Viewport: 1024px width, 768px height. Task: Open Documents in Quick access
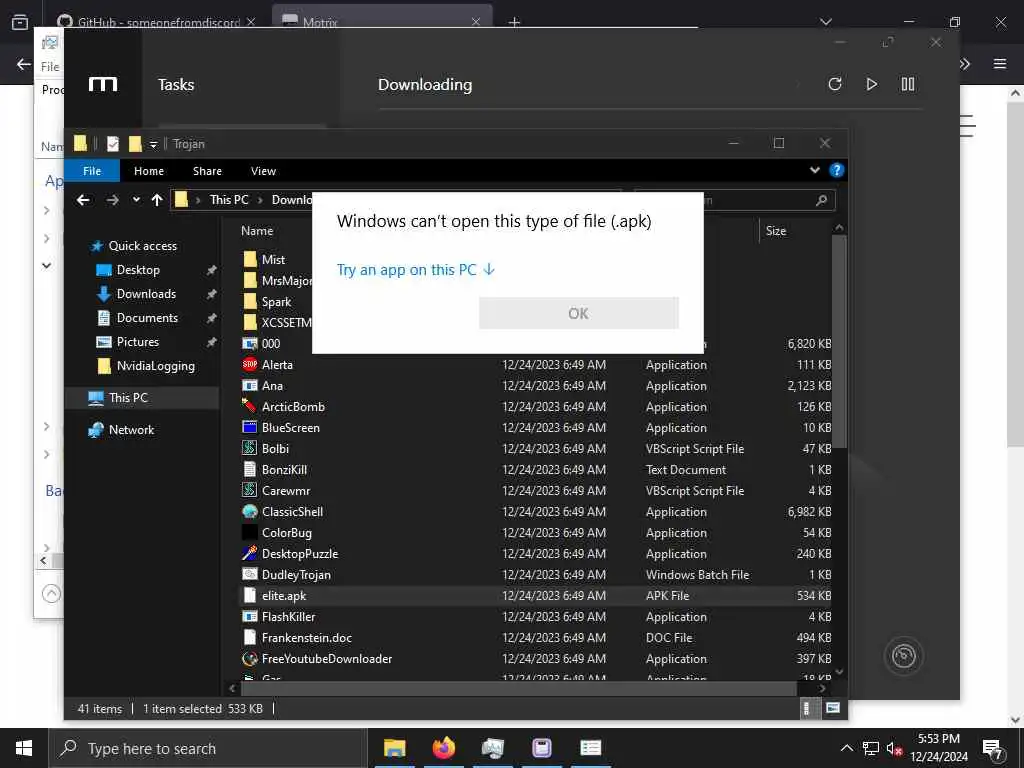(147, 318)
